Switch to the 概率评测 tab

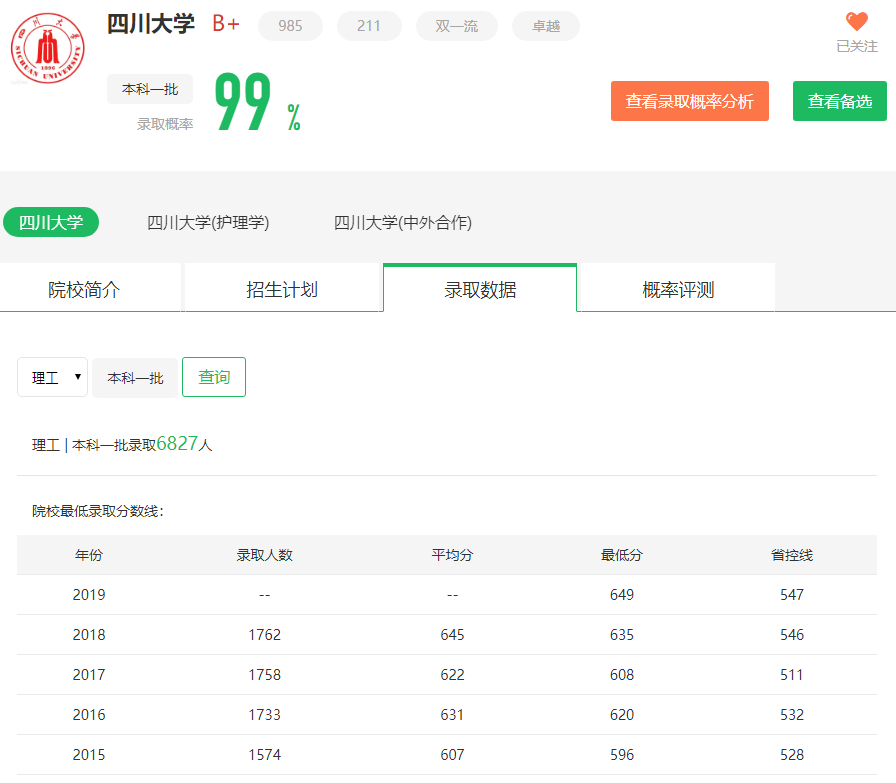(x=678, y=288)
